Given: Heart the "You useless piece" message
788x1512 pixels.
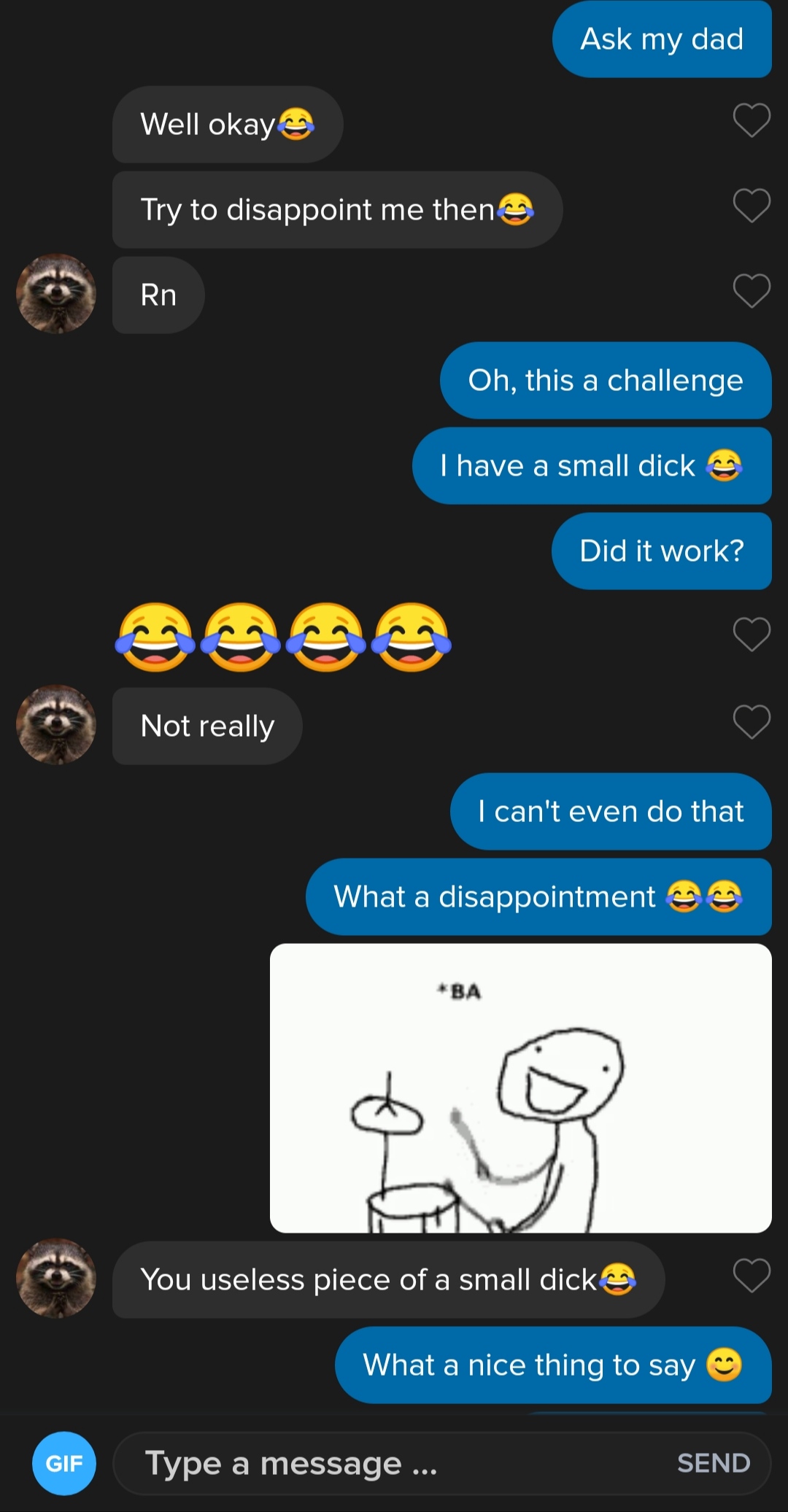Looking at the screenshot, I should (752, 1276).
